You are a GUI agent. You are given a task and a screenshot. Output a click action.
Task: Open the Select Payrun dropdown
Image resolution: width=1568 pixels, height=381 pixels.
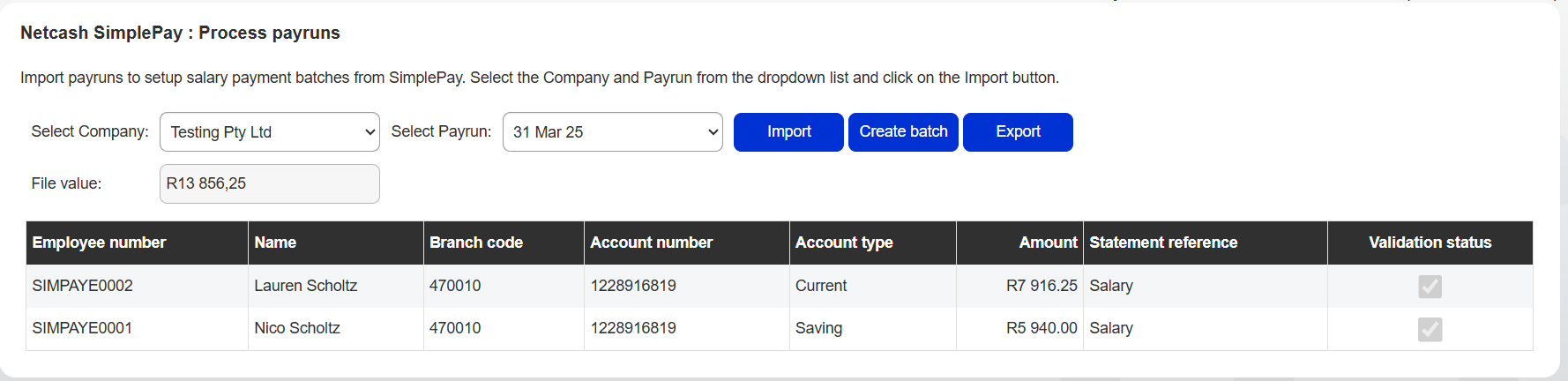click(x=613, y=132)
